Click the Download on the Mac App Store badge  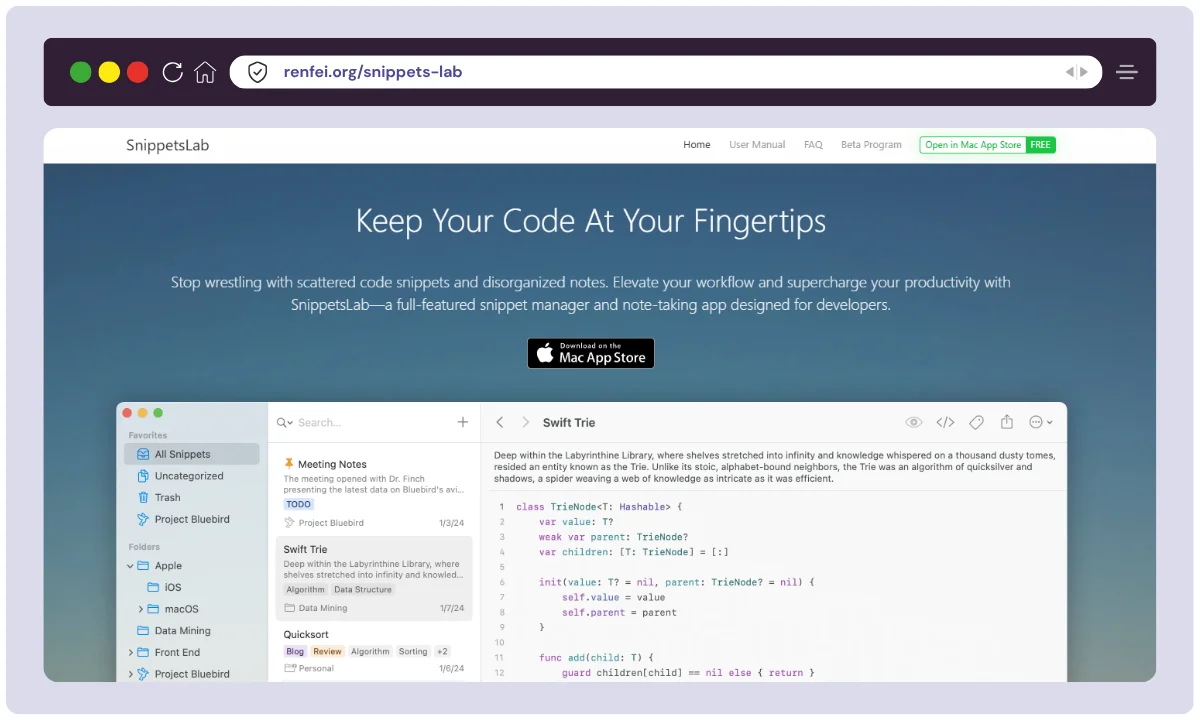pos(591,353)
